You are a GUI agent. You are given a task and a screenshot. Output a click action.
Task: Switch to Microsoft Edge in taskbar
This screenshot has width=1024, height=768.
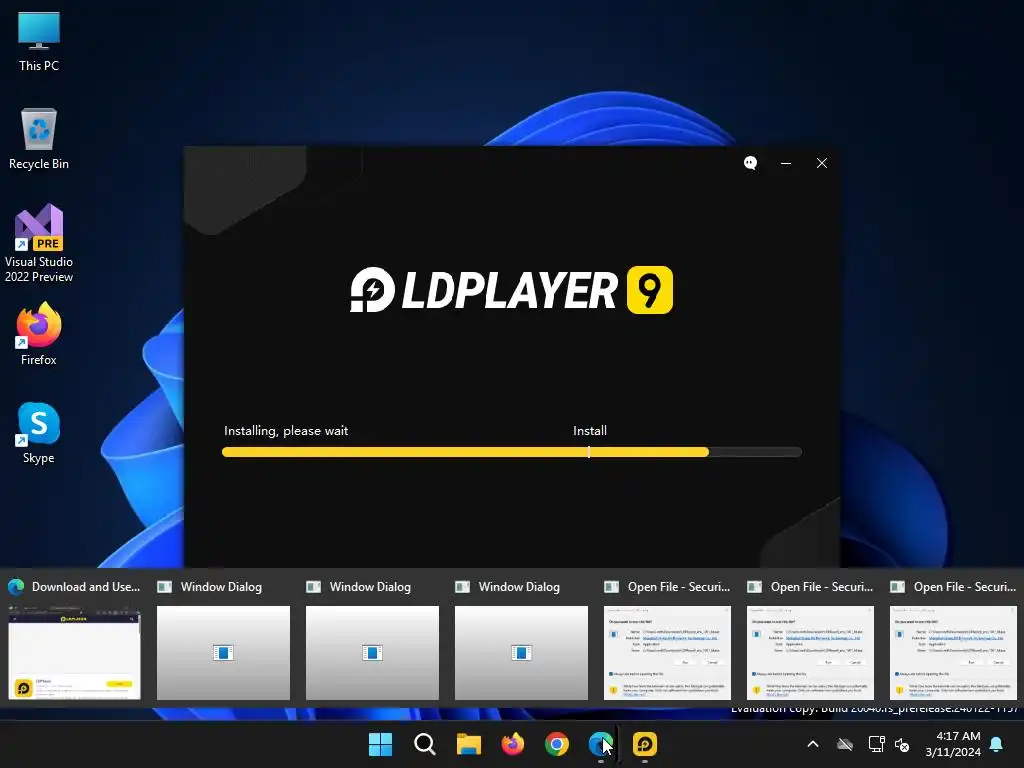(x=601, y=744)
